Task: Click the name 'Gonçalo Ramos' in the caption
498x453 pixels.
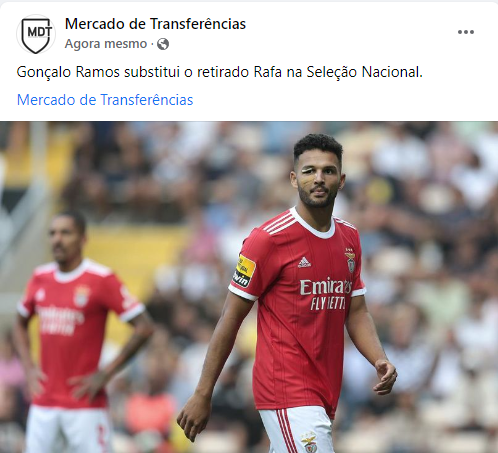Action: click(x=68, y=72)
